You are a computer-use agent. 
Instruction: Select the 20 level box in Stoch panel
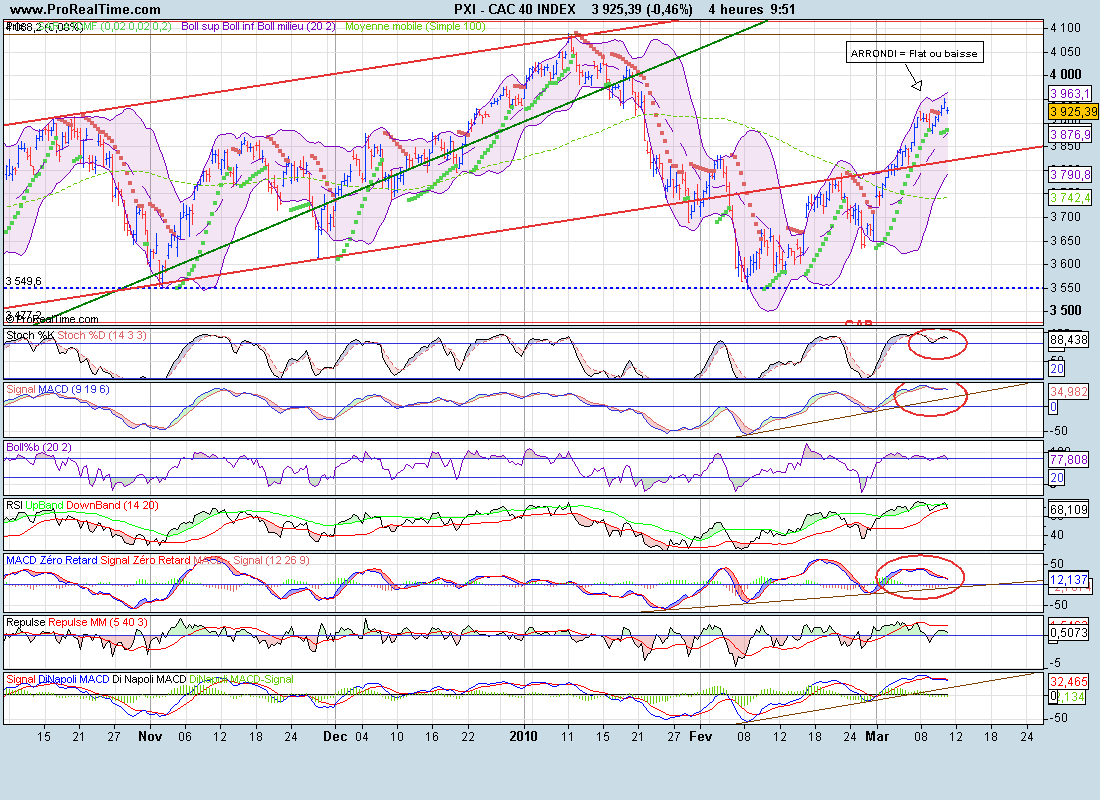1057,369
